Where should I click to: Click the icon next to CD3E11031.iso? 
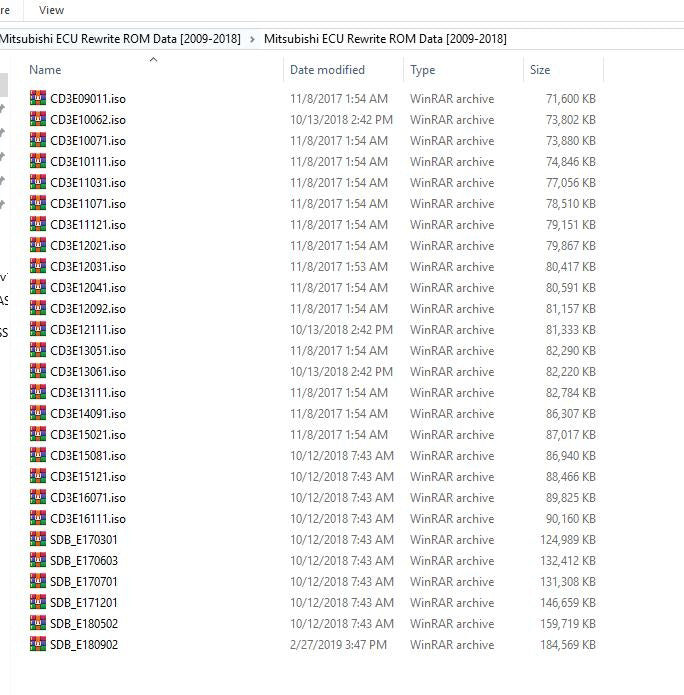[38, 183]
